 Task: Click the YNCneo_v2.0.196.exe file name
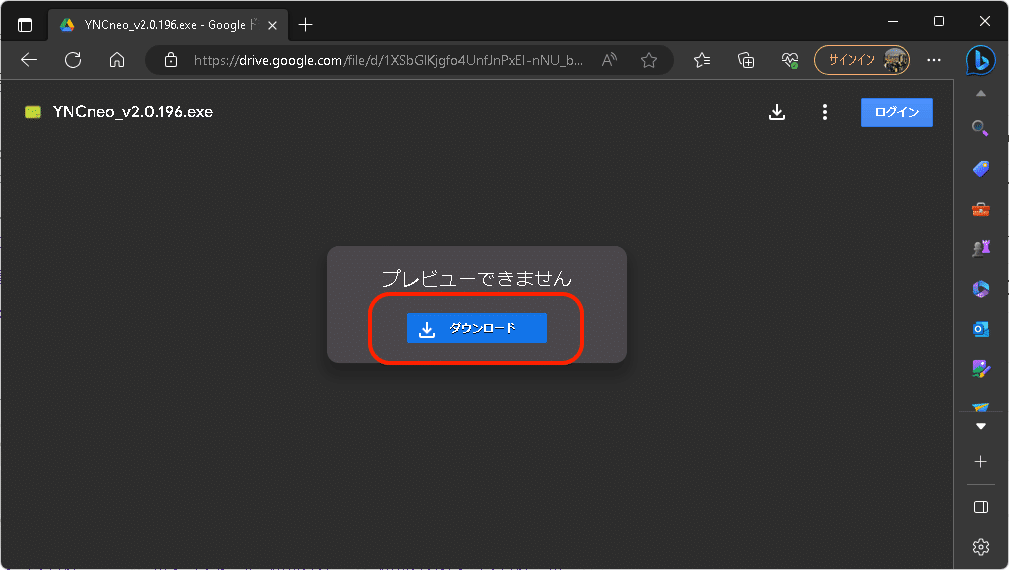tap(133, 112)
